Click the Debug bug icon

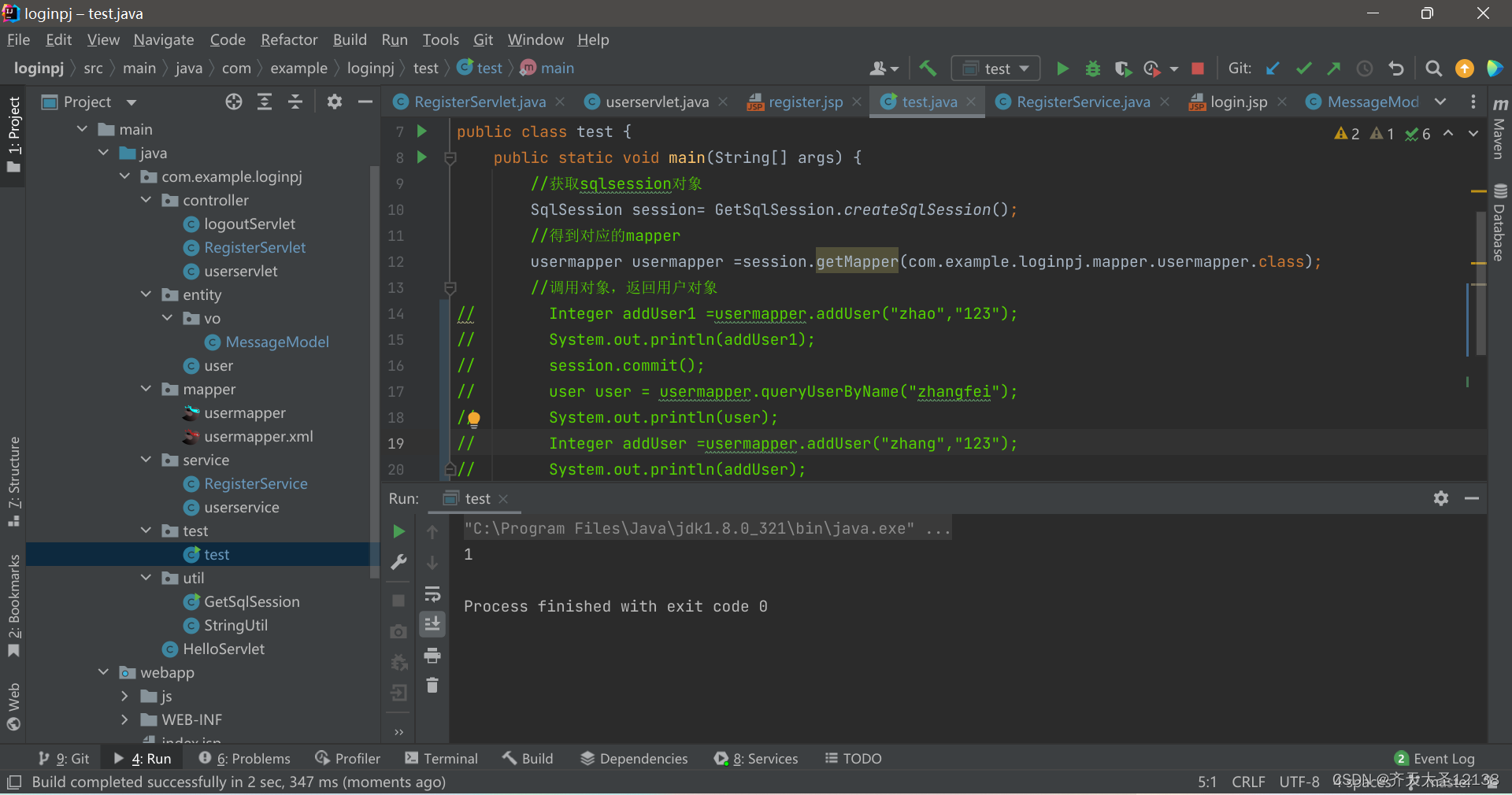click(x=1092, y=69)
